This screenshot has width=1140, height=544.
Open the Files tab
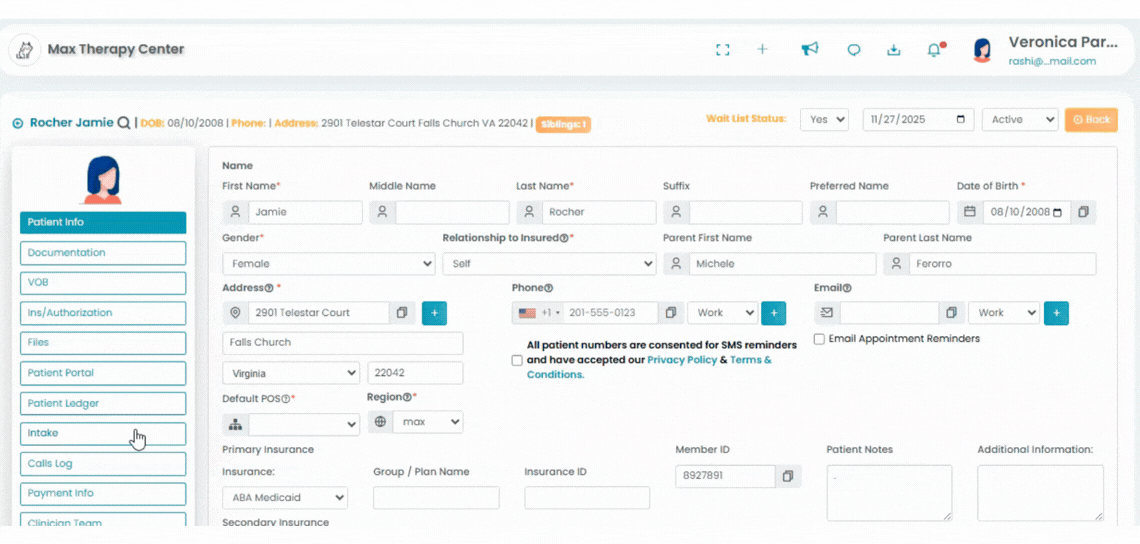103,343
